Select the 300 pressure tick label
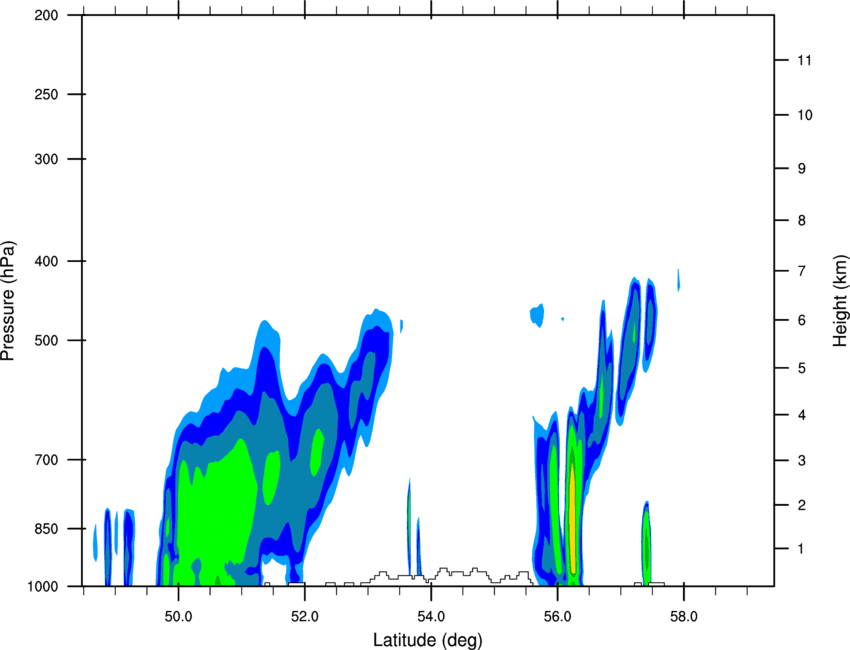The width and height of the screenshot is (850, 650). [x=46, y=159]
